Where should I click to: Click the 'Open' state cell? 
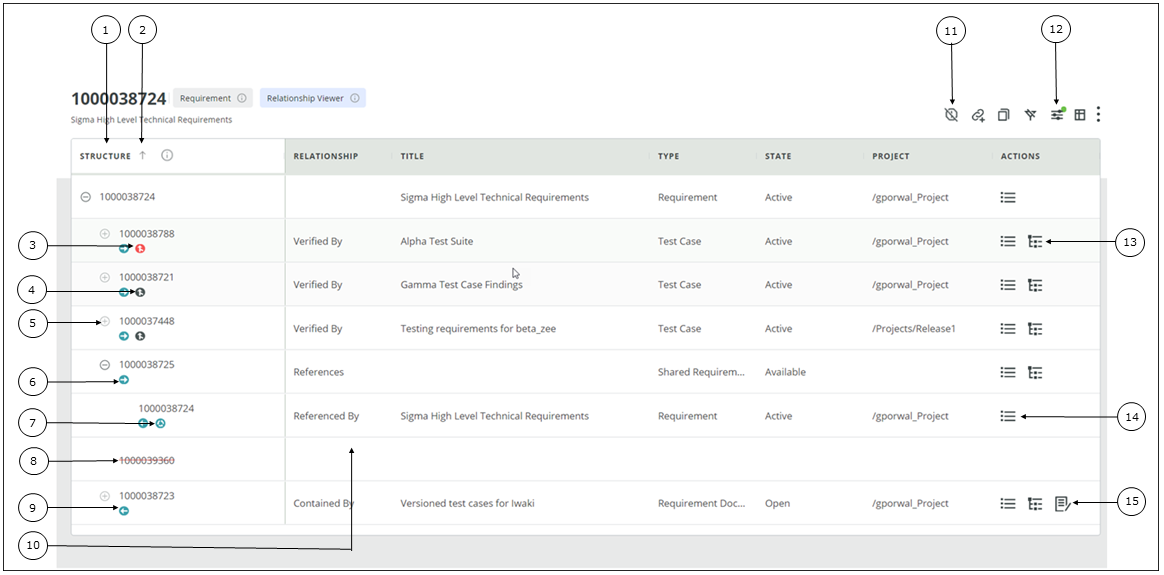pyautogui.click(x=777, y=503)
